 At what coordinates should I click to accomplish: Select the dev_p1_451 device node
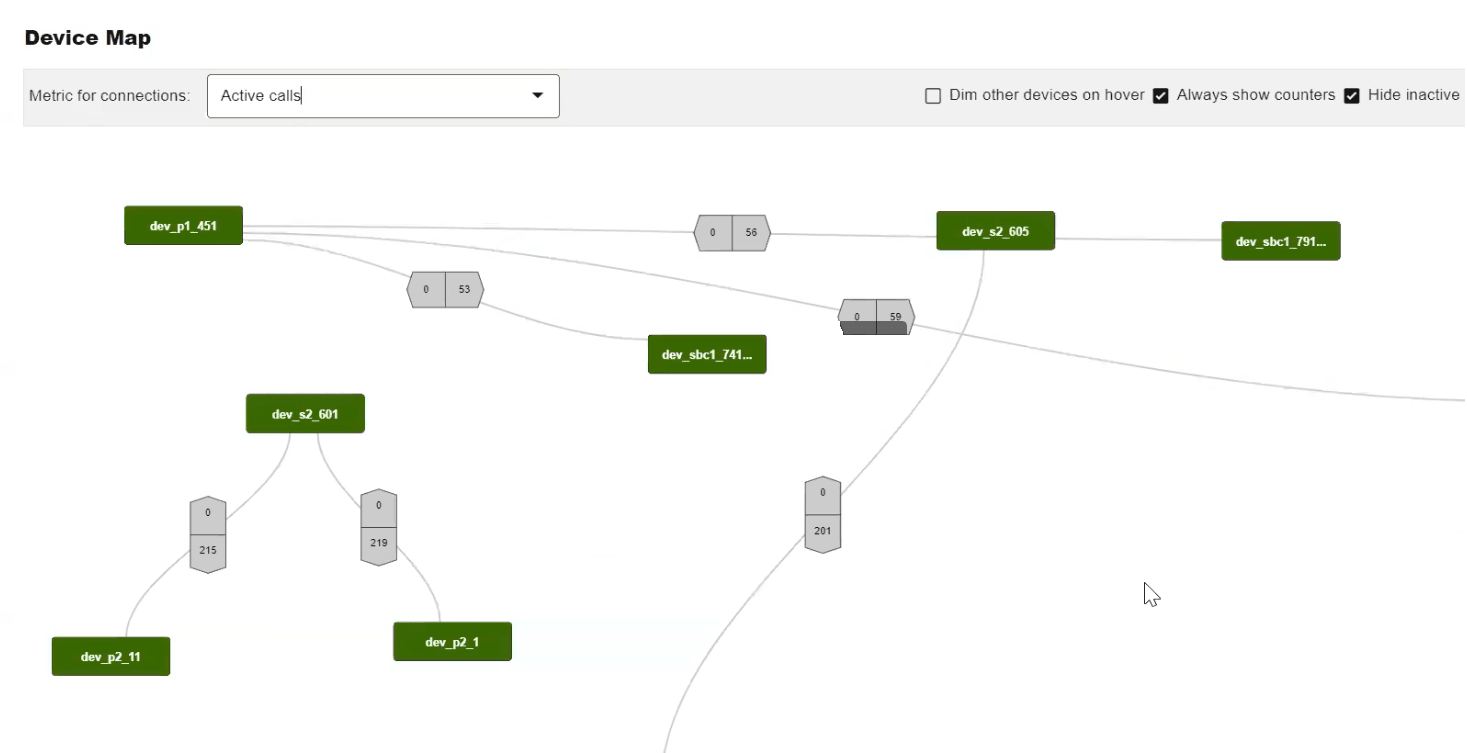click(183, 225)
